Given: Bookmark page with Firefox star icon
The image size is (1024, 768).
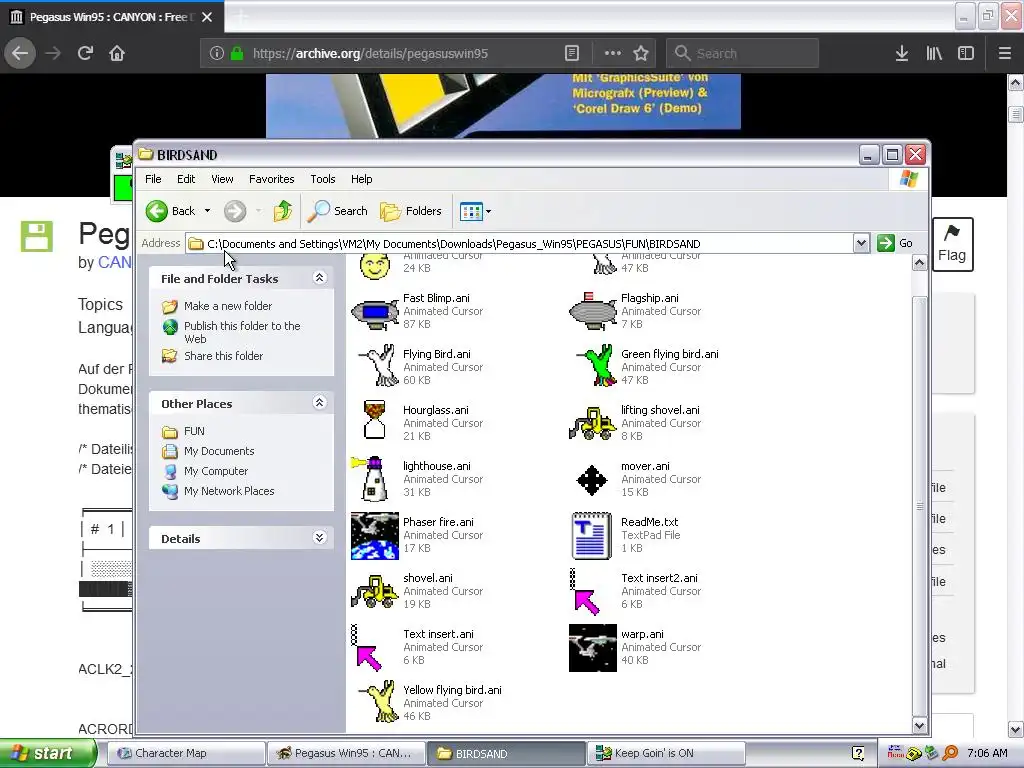Looking at the screenshot, I should point(641,53).
